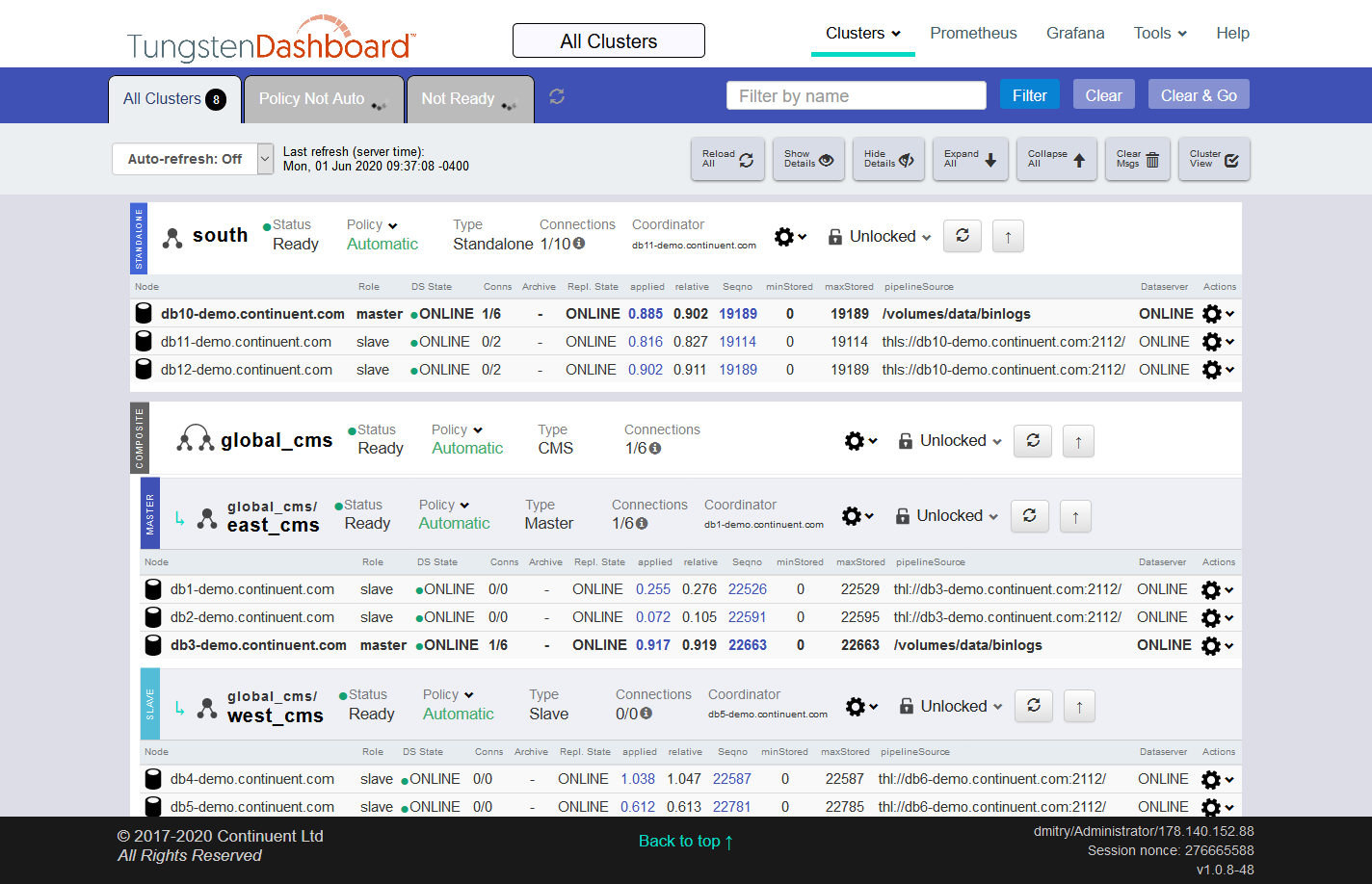Click Reload All toolbar button
The width and height of the screenshot is (1372, 884).
click(x=728, y=159)
